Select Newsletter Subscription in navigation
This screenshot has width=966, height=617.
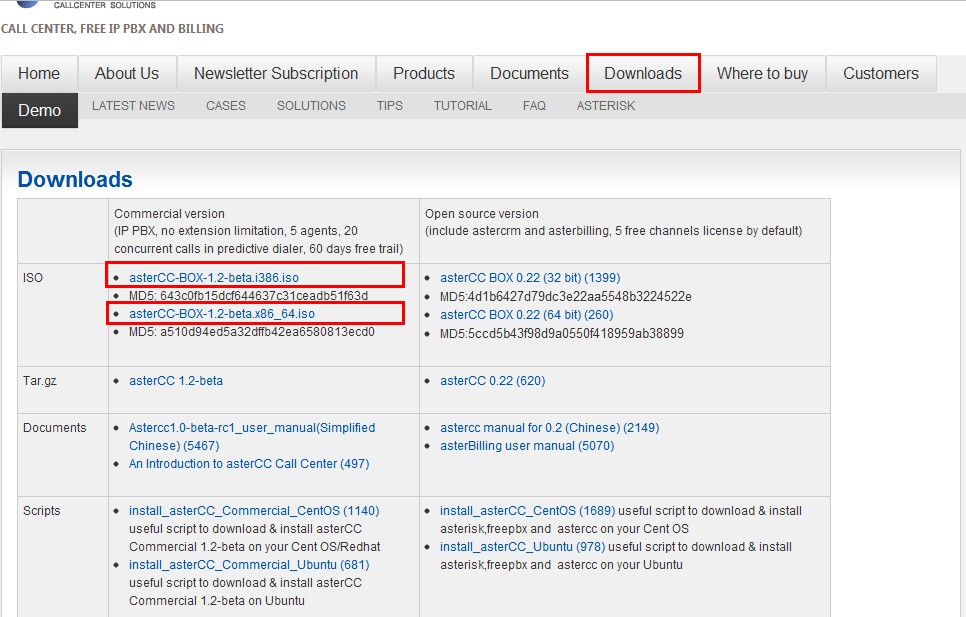276,74
